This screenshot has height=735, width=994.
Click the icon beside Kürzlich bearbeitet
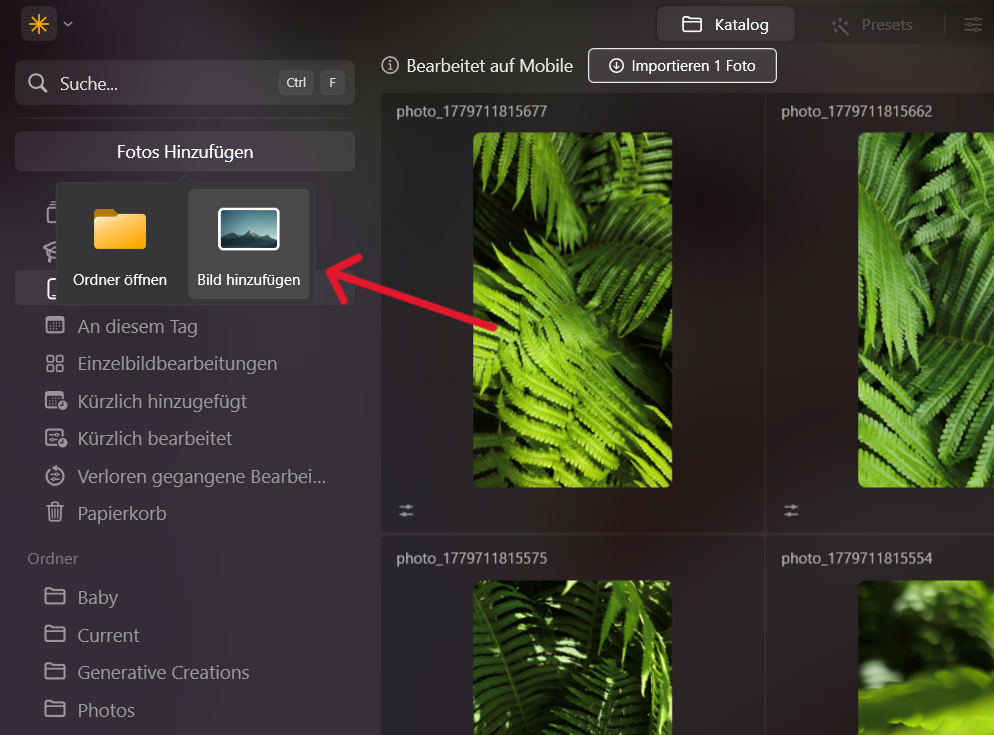pyautogui.click(x=56, y=438)
